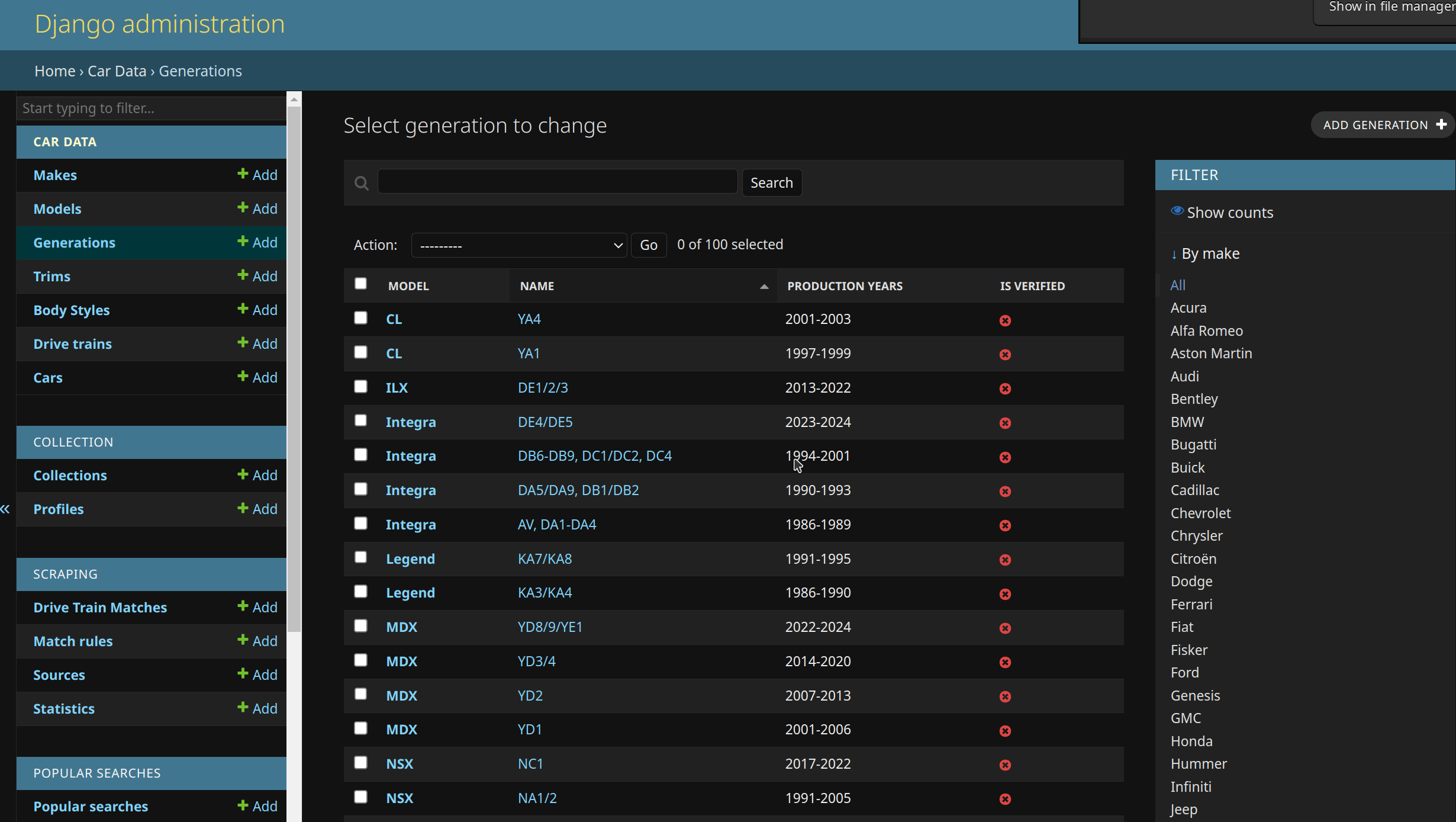Filter generations by Honda make

tap(1191, 741)
